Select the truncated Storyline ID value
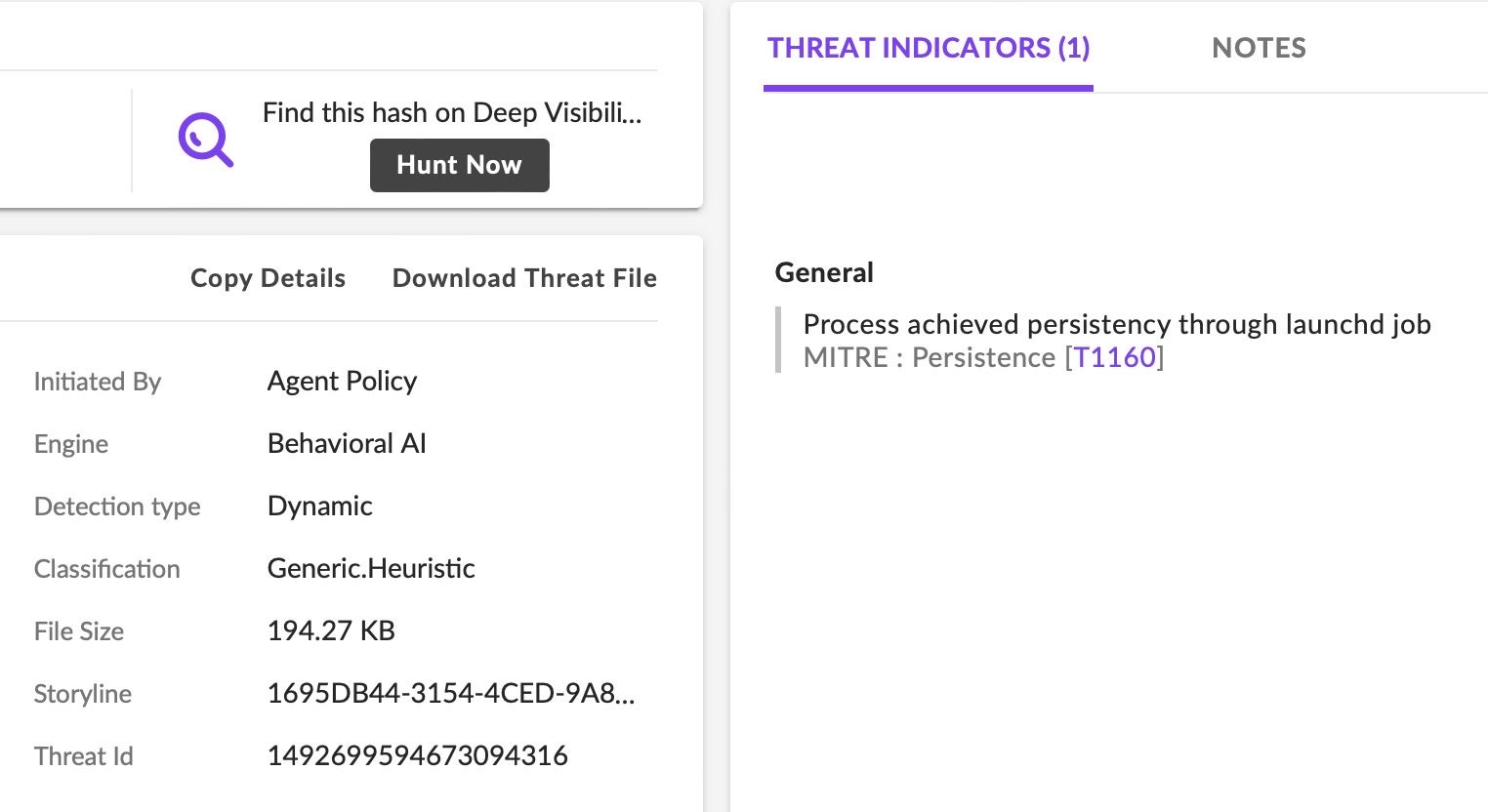The height and width of the screenshot is (812, 1488). click(x=451, y=693)
